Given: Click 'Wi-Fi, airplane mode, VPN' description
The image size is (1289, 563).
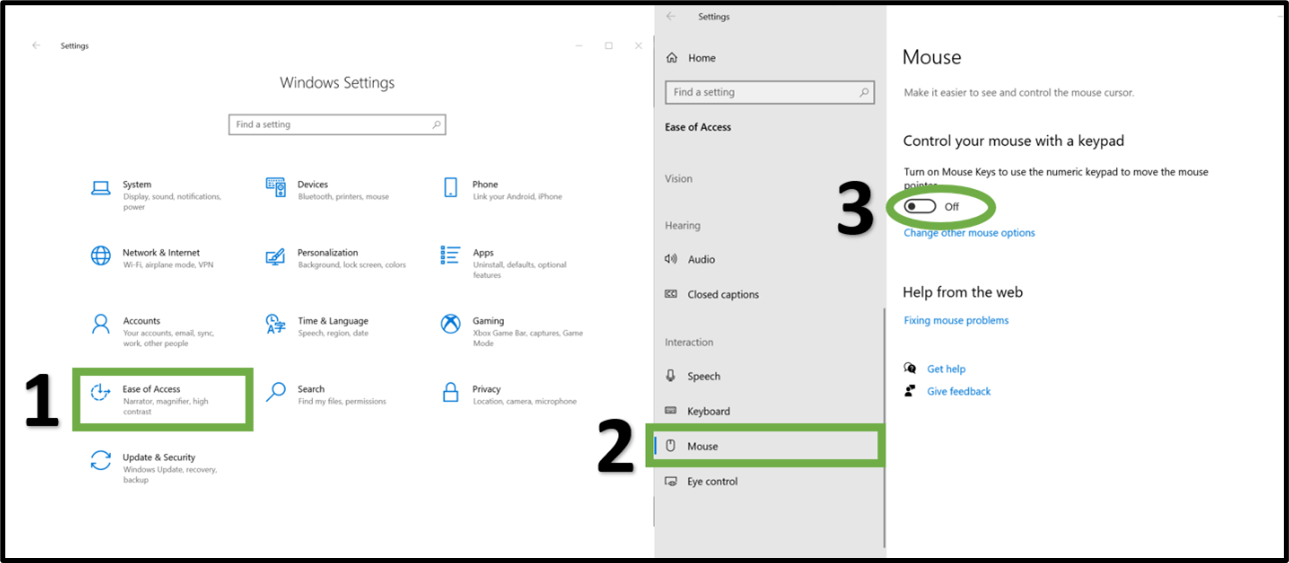Looking at the screenshot, I should 168,265.
